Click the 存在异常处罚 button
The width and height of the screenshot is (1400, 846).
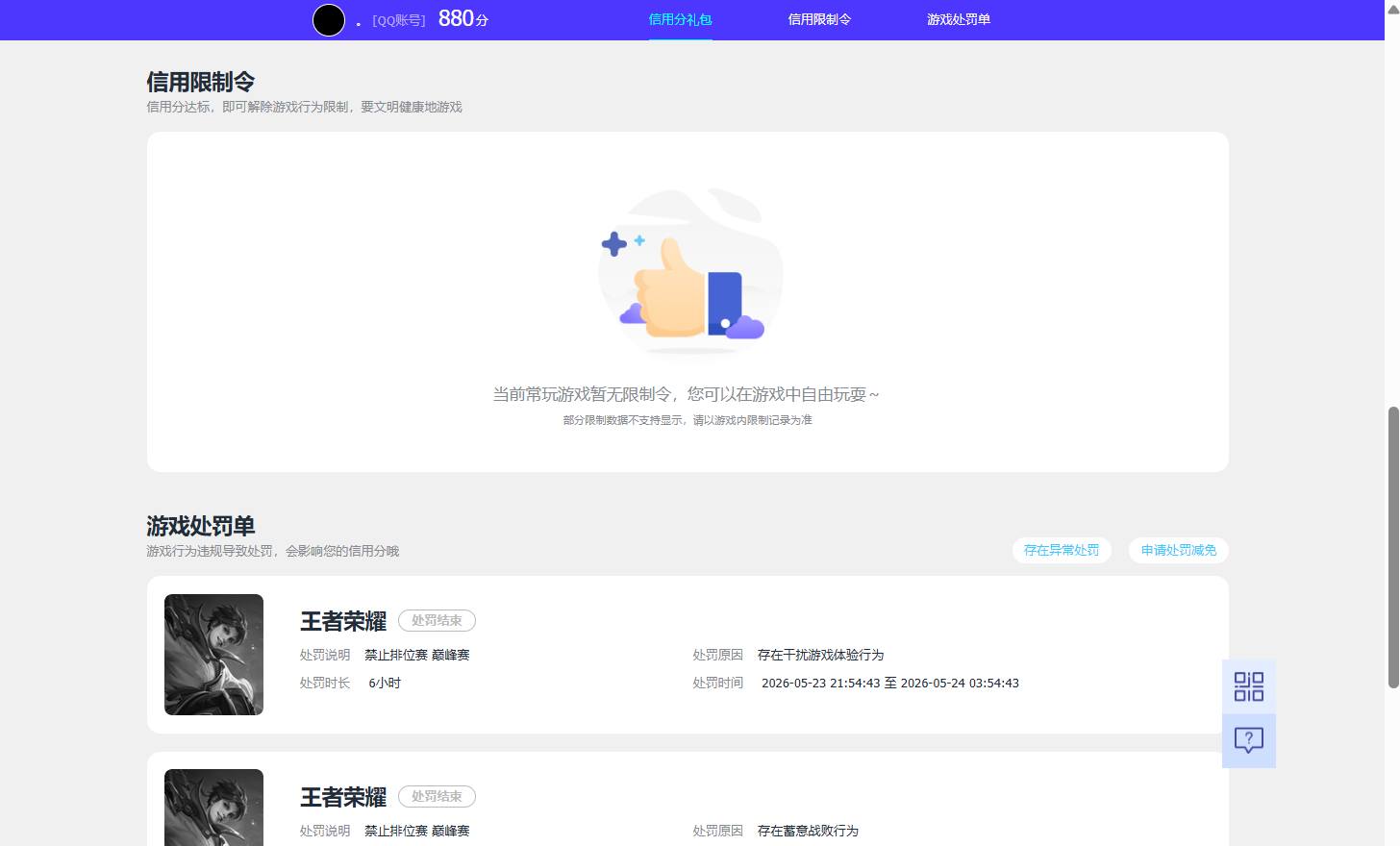1062,550
